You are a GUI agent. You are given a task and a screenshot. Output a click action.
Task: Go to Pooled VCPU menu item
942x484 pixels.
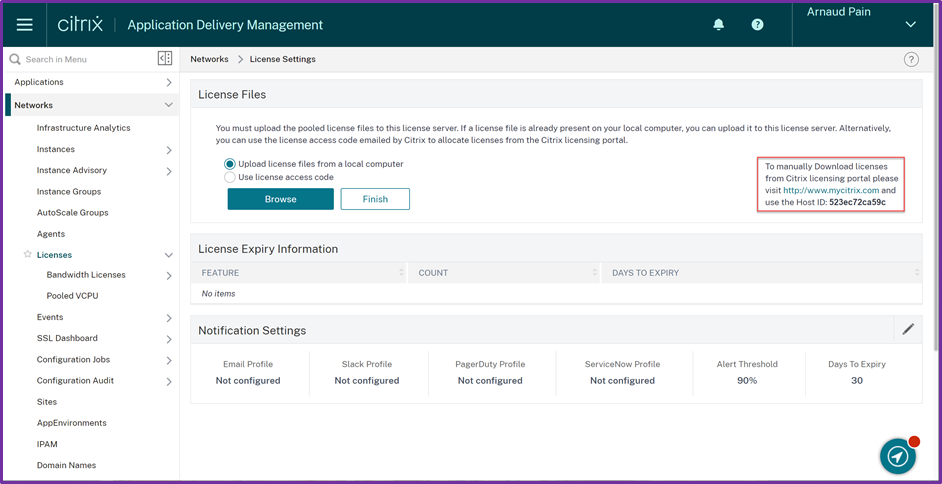pyautogui.click(x=72, y=296)
